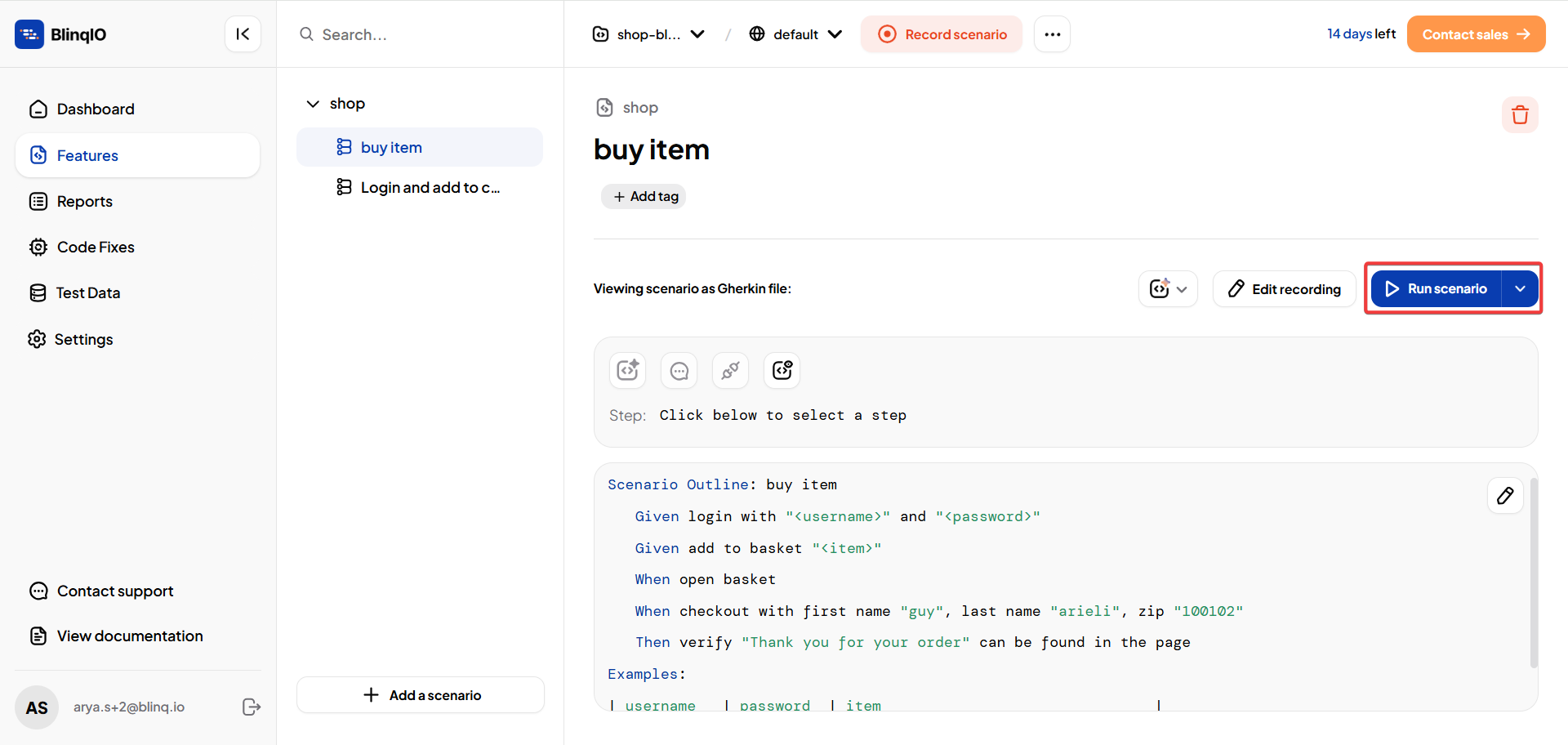Viewport: 1568px width, 745px height.
Task: Open Code Fixes
Action: point(137,247)
